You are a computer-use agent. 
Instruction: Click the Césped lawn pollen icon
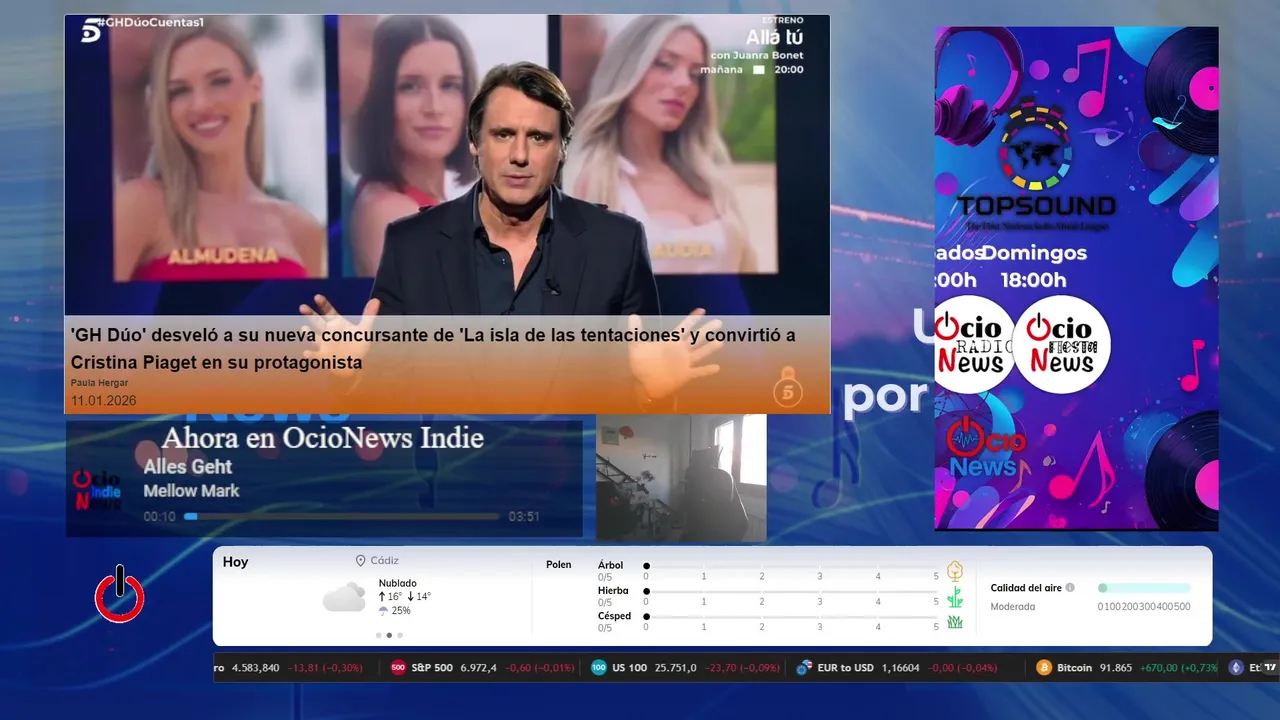pyautogui.click(x=954, y=622)
